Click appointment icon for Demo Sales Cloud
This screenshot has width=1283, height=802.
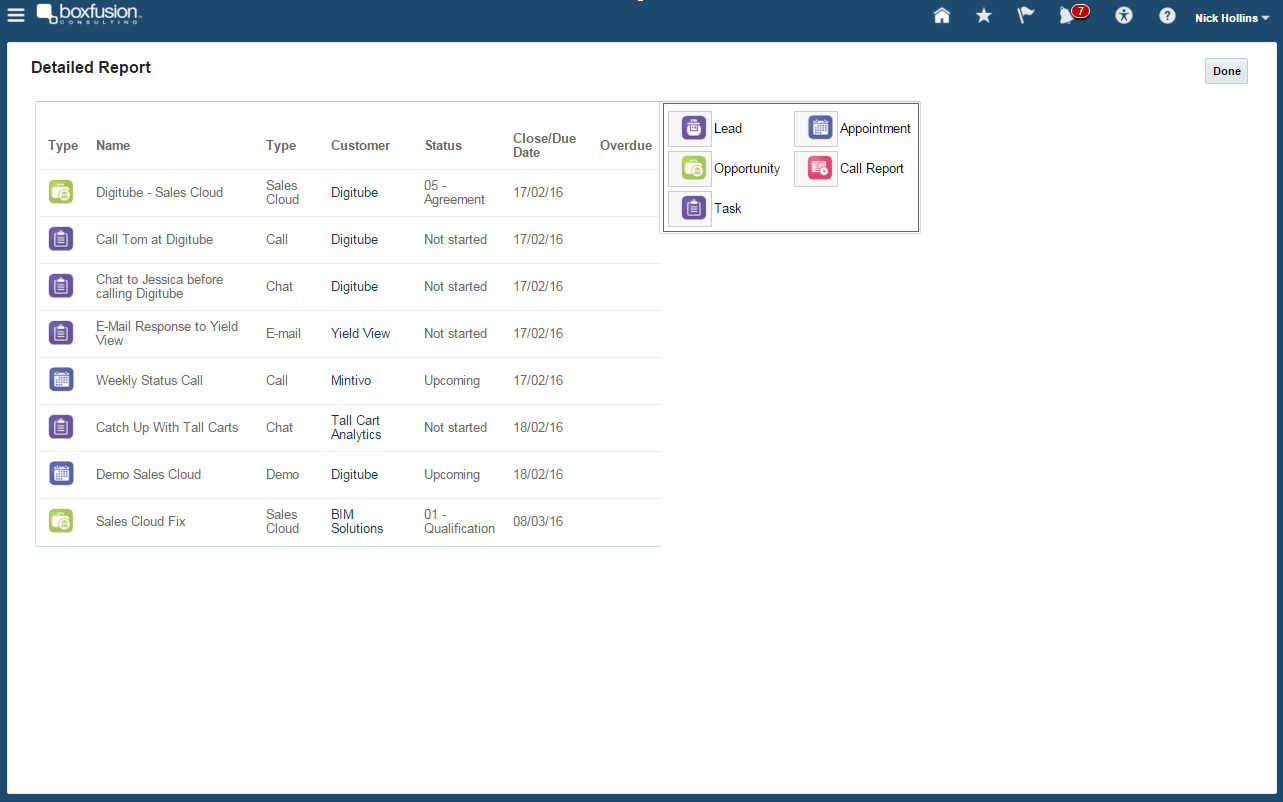point(61,474)
